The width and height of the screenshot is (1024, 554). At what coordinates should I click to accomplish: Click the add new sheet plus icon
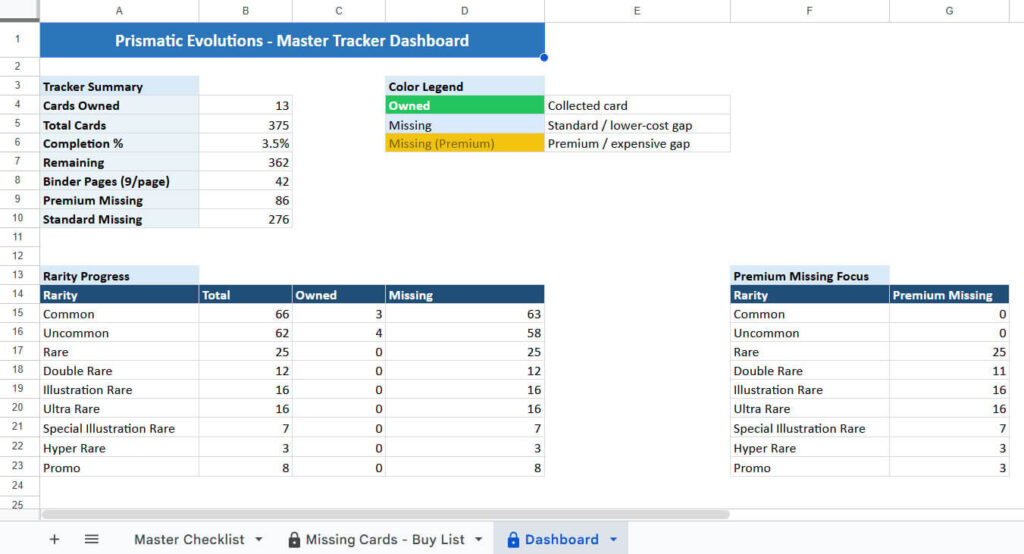coord(54,539)
